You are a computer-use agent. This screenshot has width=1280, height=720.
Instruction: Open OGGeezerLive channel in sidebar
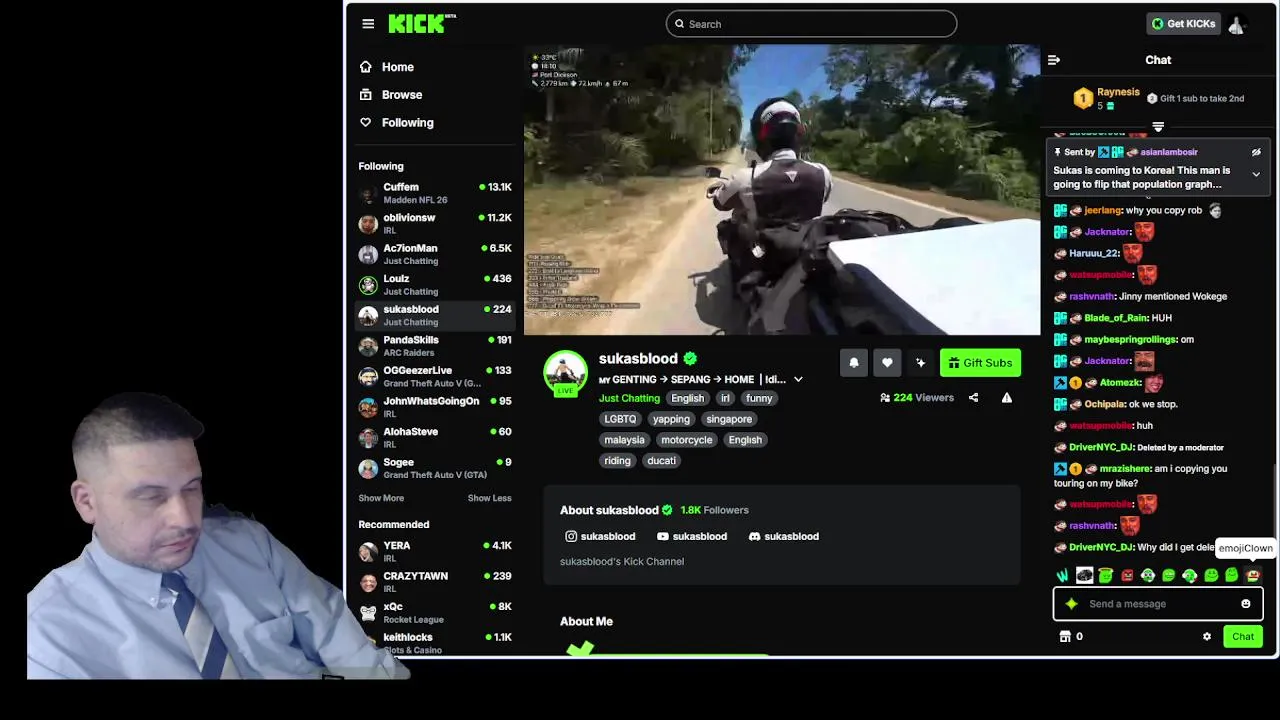click(x=435, y=376)
